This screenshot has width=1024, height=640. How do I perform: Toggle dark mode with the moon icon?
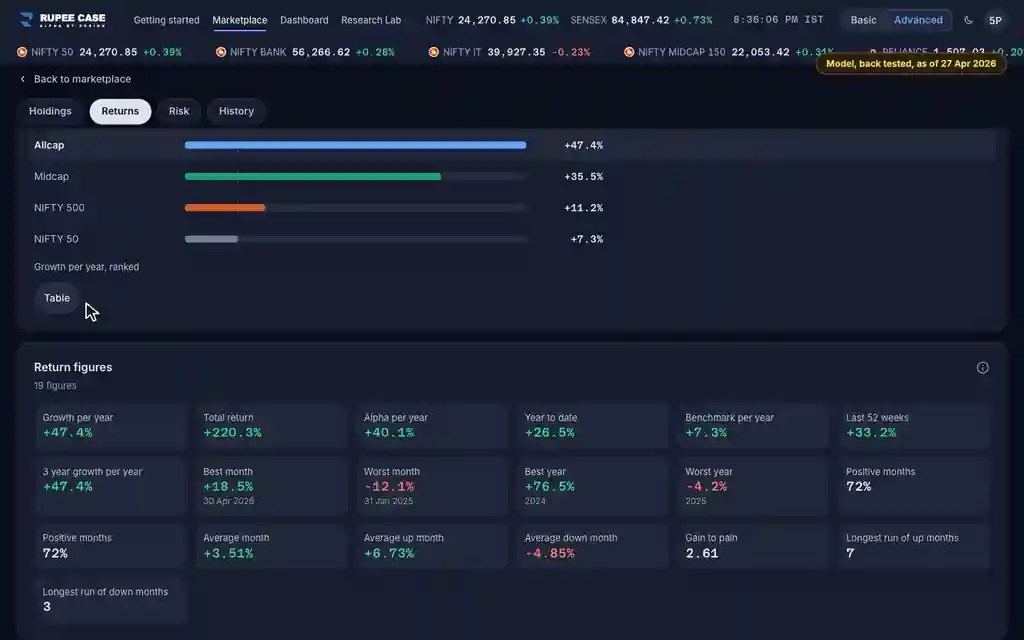(968, 20)
